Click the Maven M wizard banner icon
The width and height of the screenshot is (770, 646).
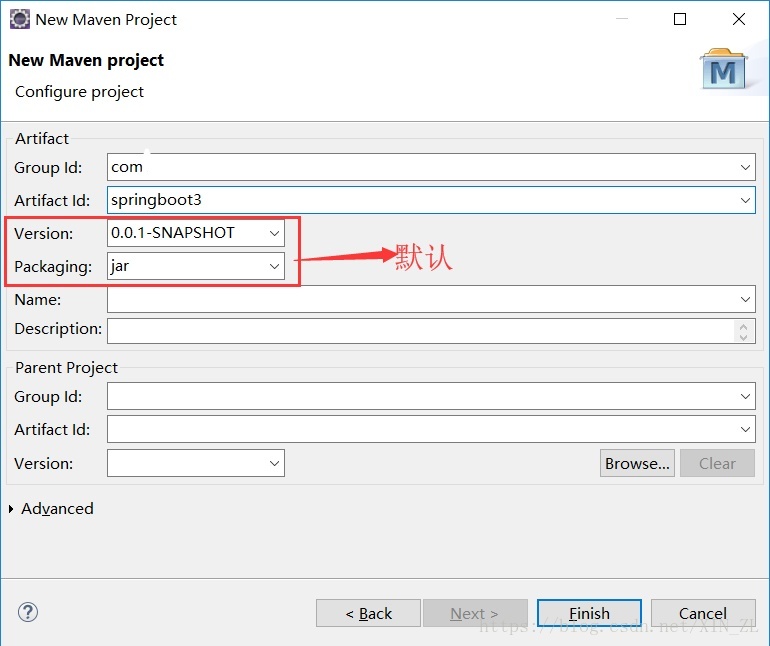pyautogui.click(x=723, y=68)
